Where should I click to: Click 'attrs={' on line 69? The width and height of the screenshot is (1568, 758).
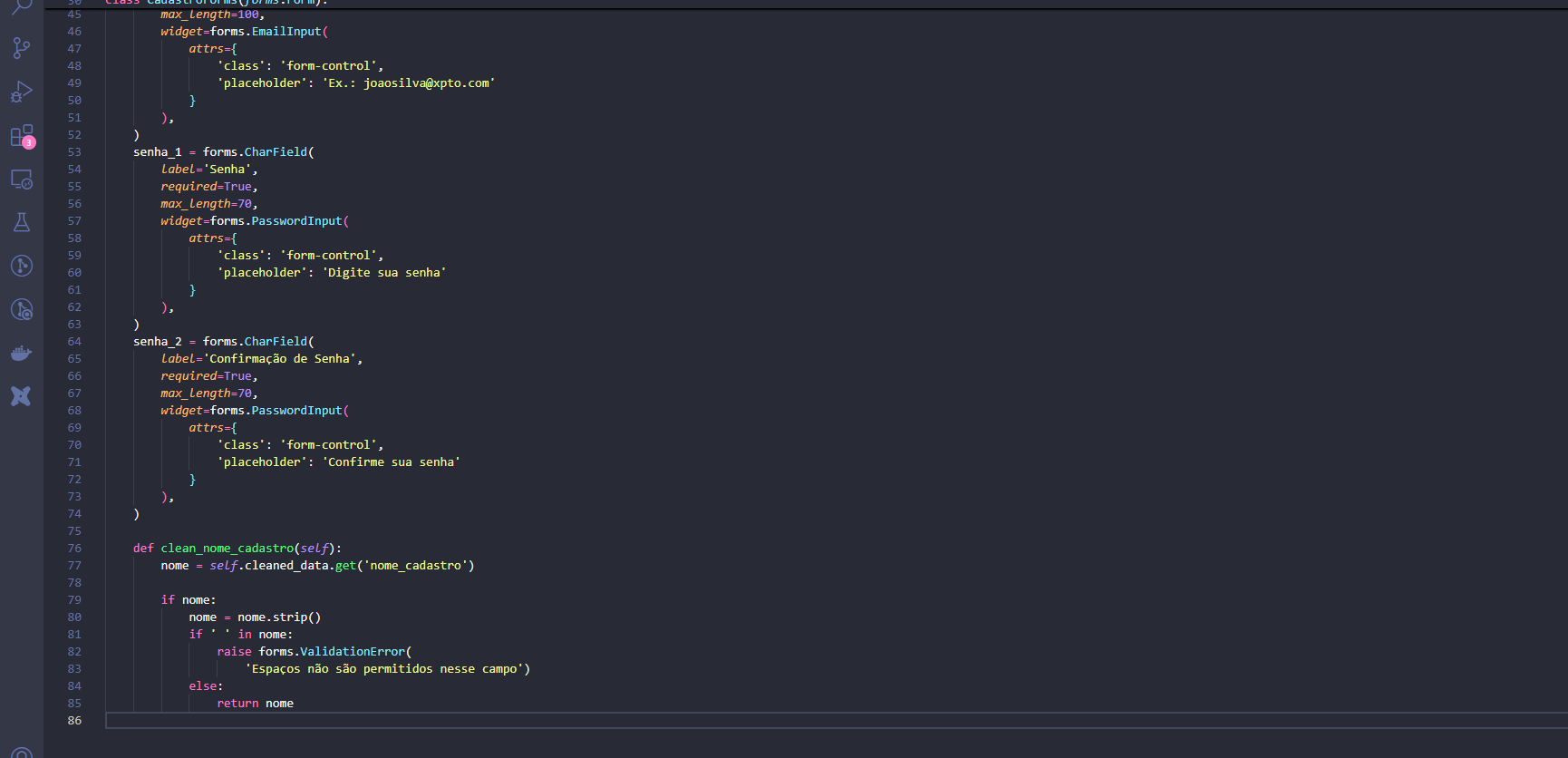[213, 428]
